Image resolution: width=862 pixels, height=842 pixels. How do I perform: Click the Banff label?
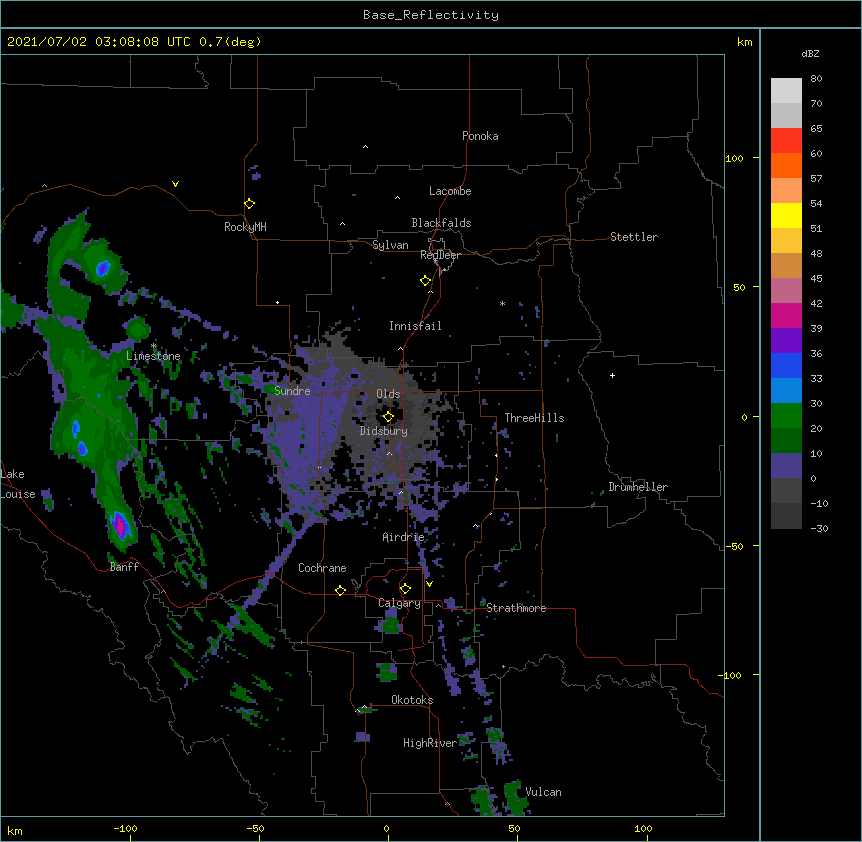point(124,567)
